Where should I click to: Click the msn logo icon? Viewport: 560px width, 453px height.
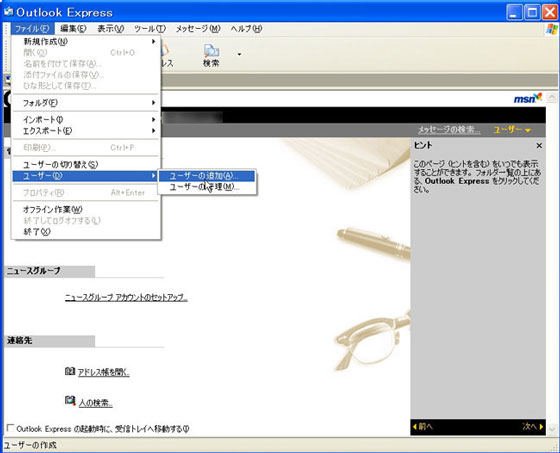point(528,98)
